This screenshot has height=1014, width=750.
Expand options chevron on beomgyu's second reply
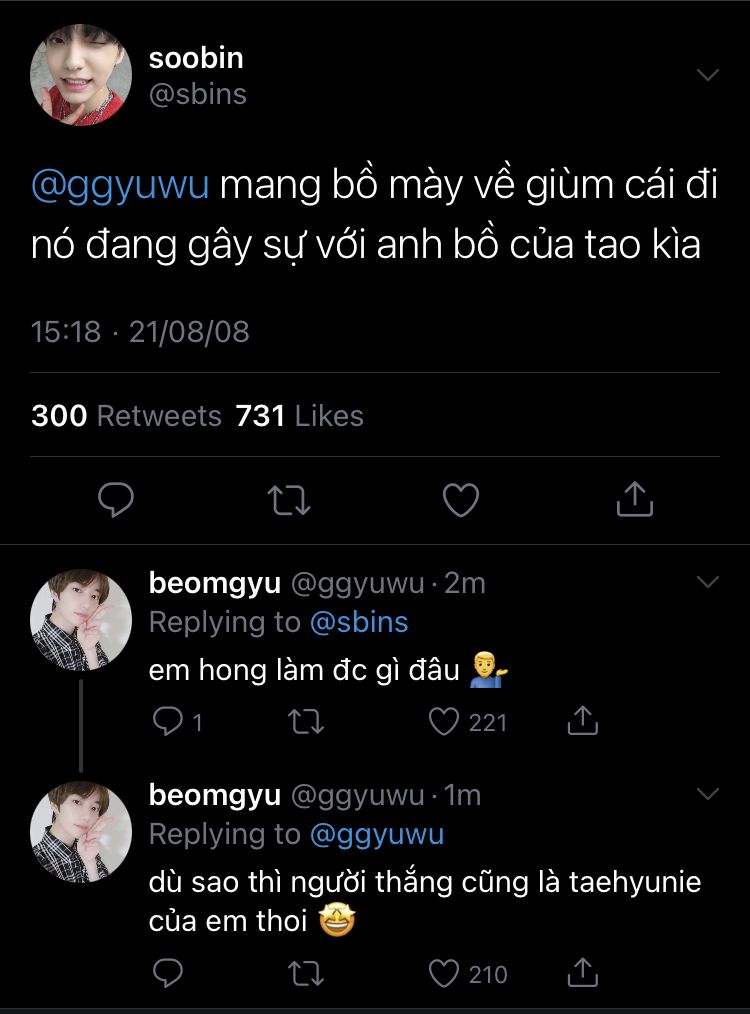tap(707, 794)
